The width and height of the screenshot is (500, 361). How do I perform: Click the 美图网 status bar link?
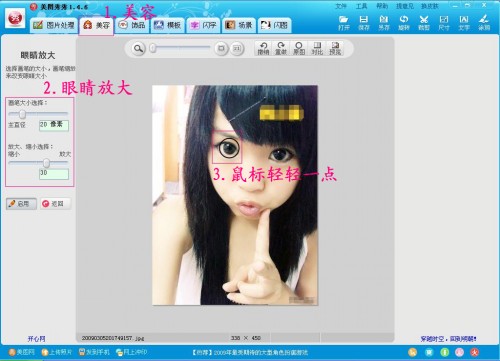click(x=22, y=352)
